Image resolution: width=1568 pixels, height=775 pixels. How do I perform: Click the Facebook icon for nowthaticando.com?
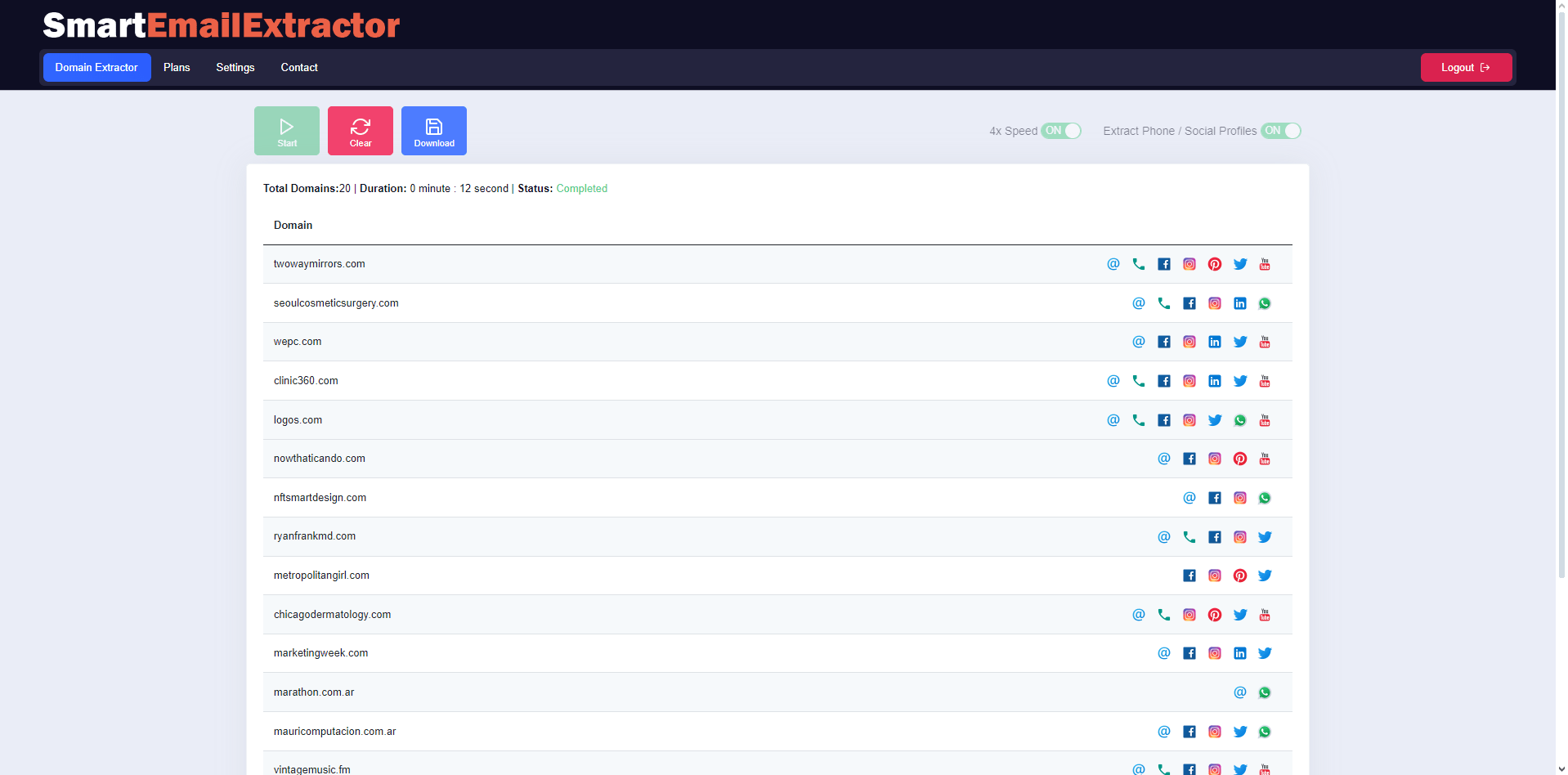(1189, 459)
